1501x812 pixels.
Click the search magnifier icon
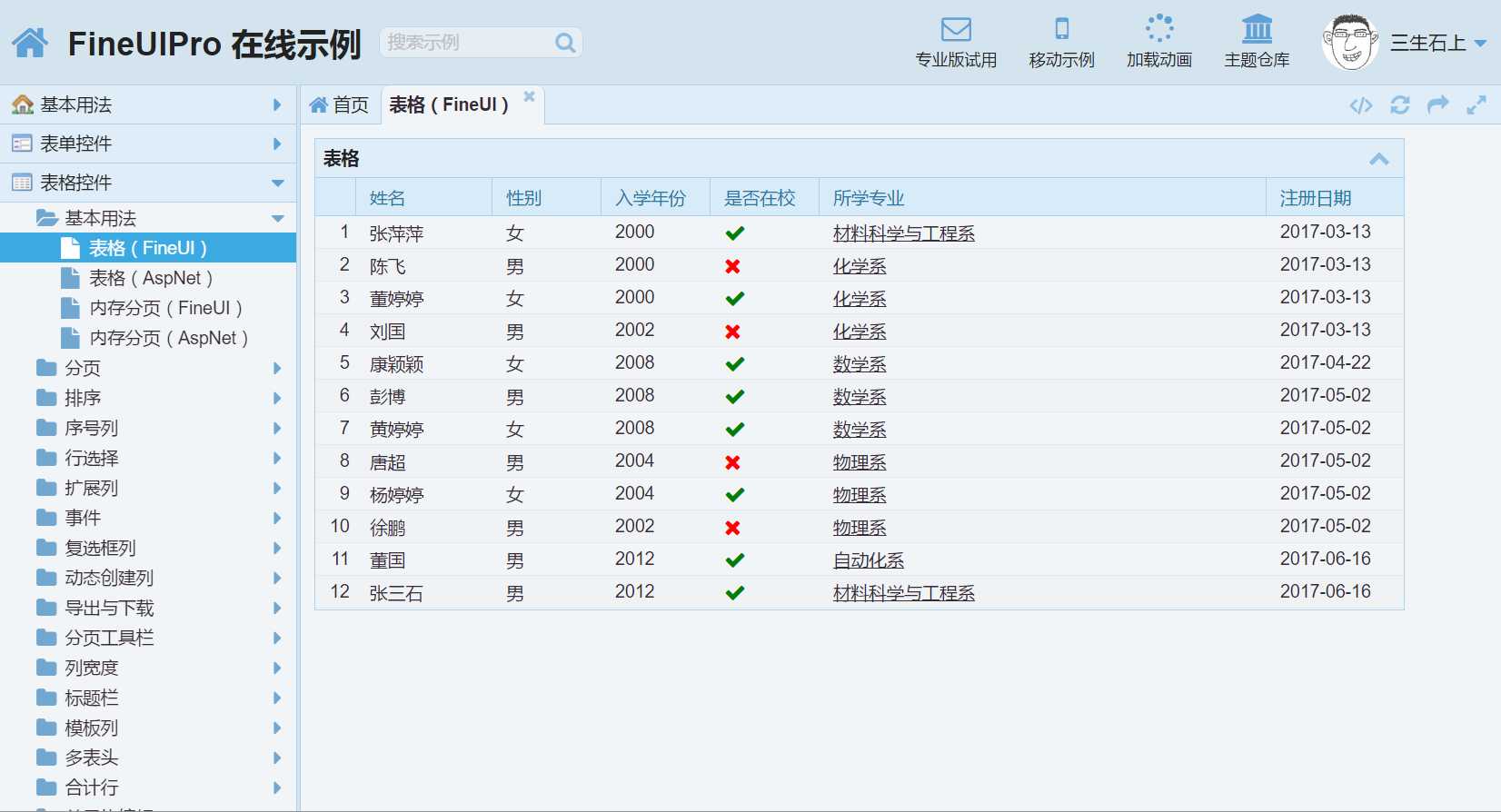565,43
